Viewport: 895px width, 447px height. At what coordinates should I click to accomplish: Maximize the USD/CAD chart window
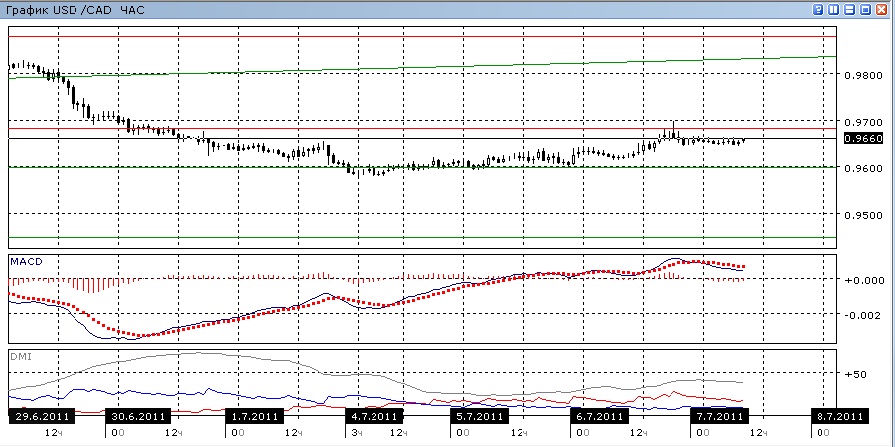[865, 10]
